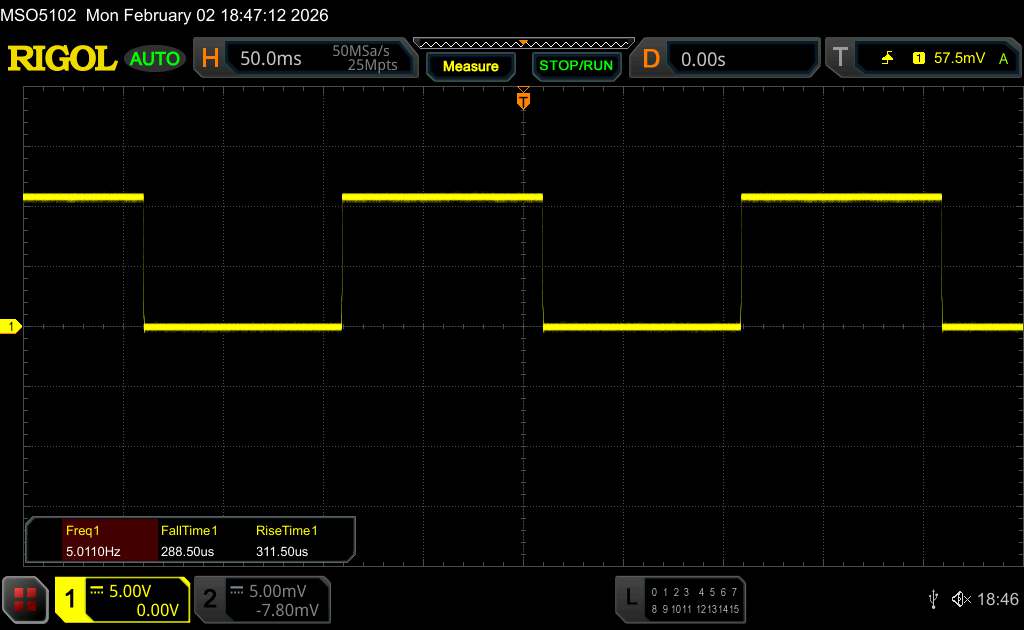Open the 50.0ms timebase scale setting
The height and width of the screenshot is (630, 1024).
coord(271,59)
